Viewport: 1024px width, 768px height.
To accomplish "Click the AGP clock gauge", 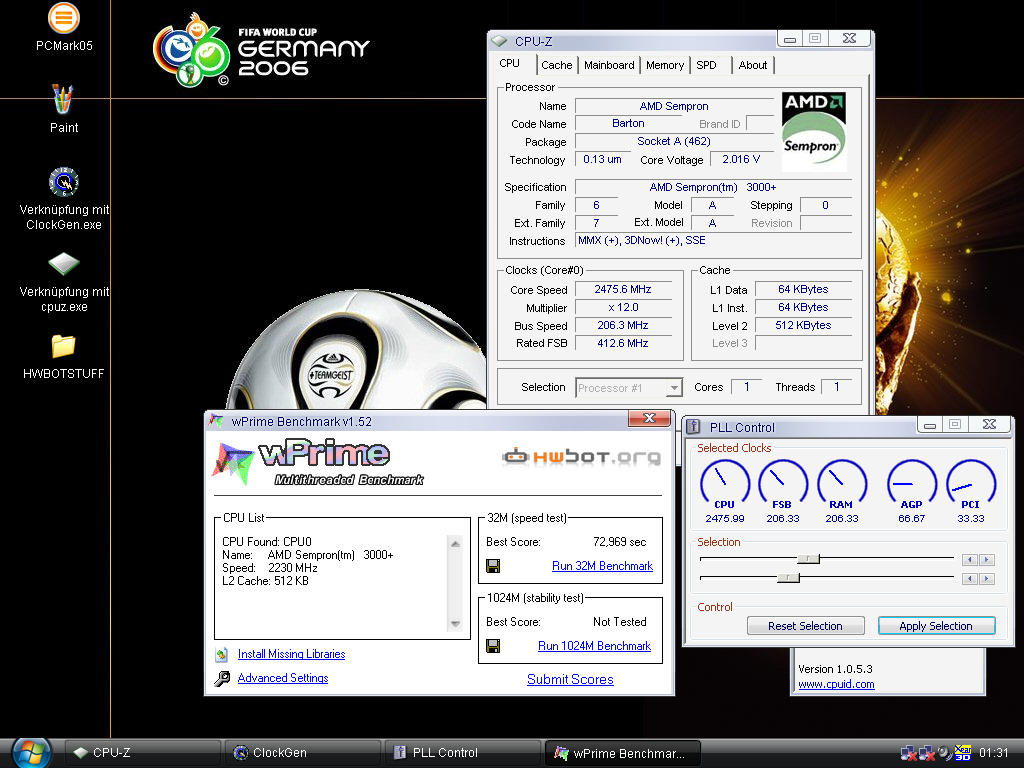I will (912, 485).
